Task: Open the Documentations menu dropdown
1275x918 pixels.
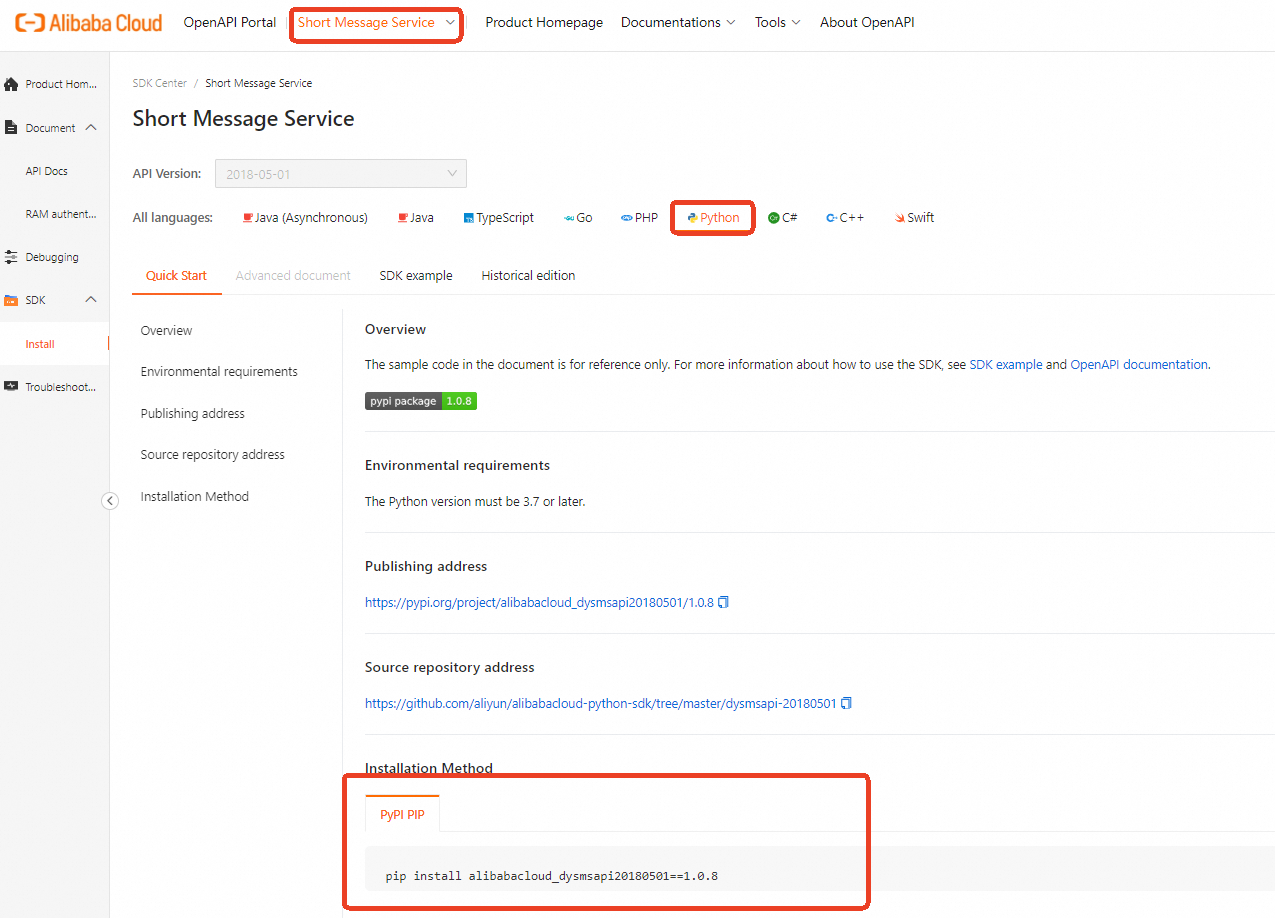Action: [x=678, y=22]
